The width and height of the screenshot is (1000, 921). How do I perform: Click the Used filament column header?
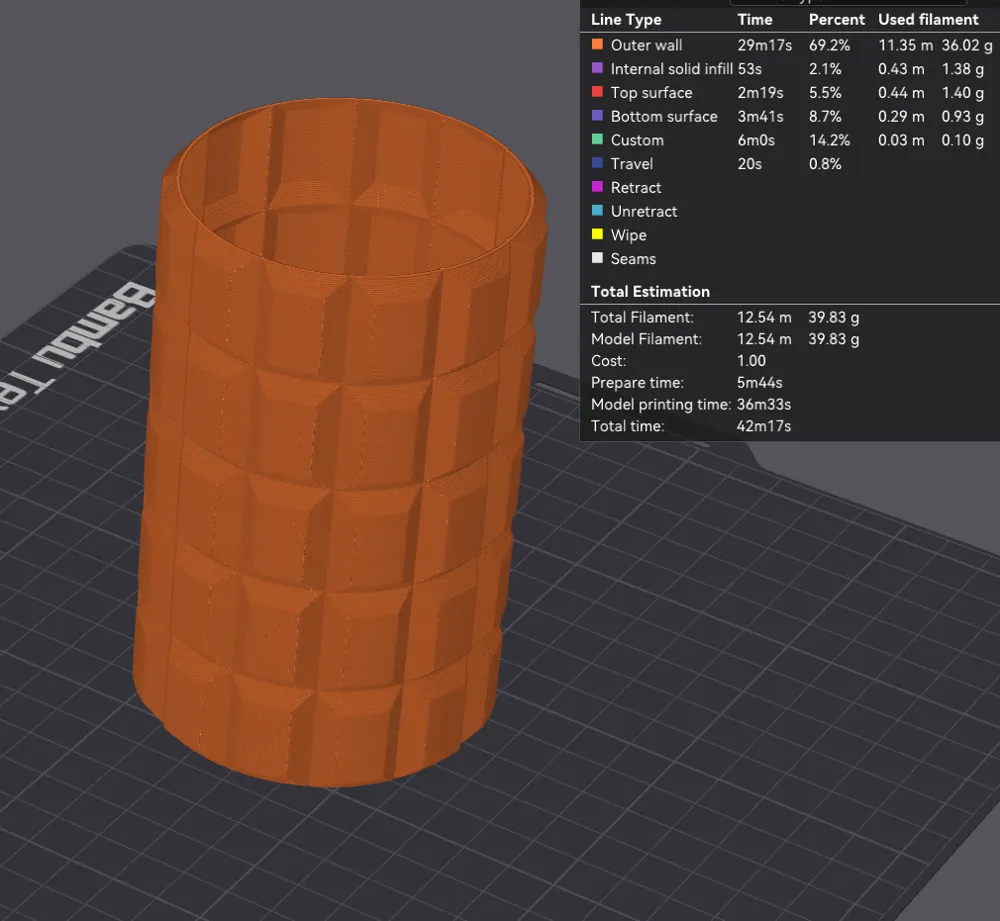928,20
